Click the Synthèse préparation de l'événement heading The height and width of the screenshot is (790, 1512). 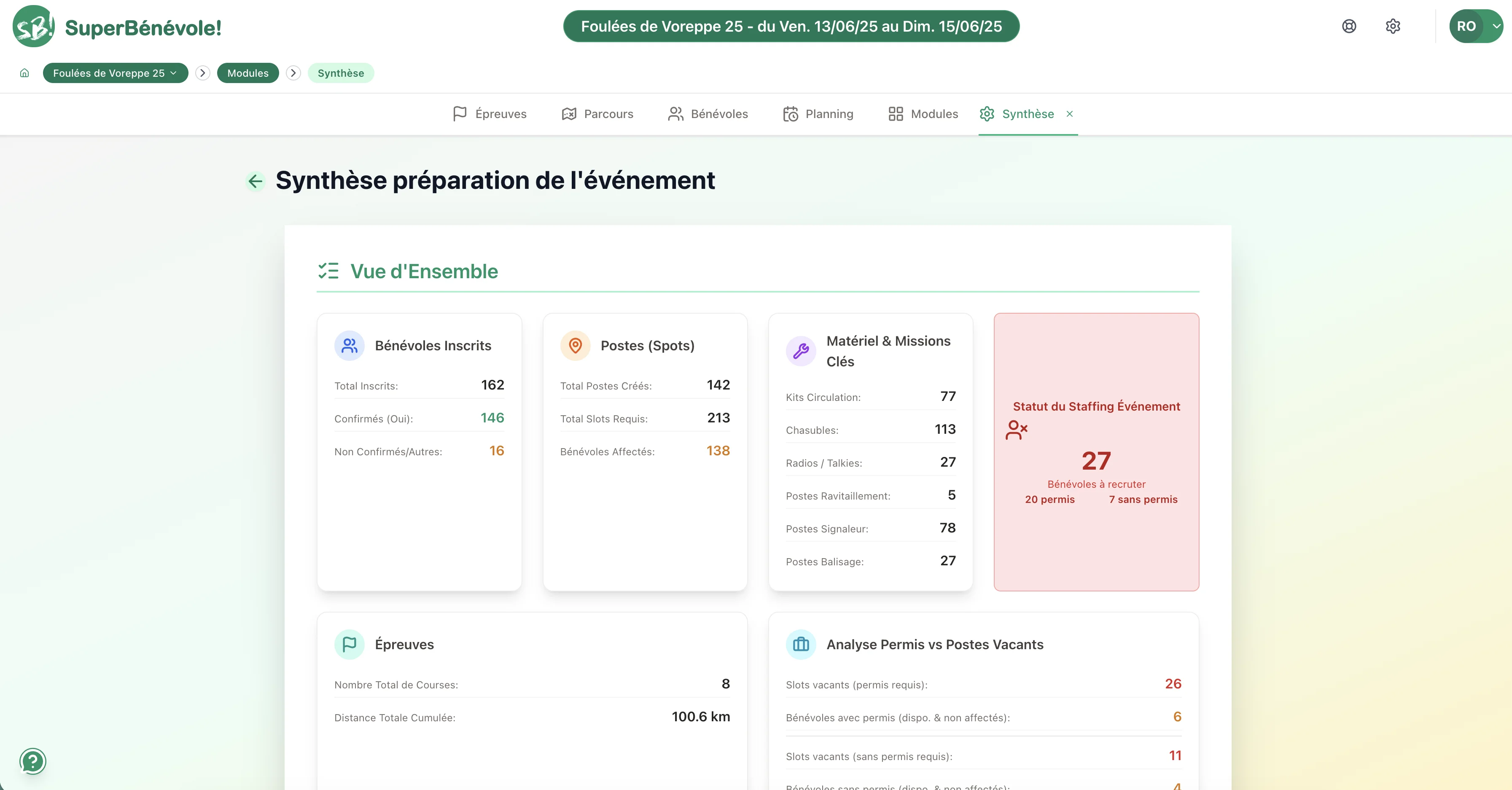click(x=495, y=180)
